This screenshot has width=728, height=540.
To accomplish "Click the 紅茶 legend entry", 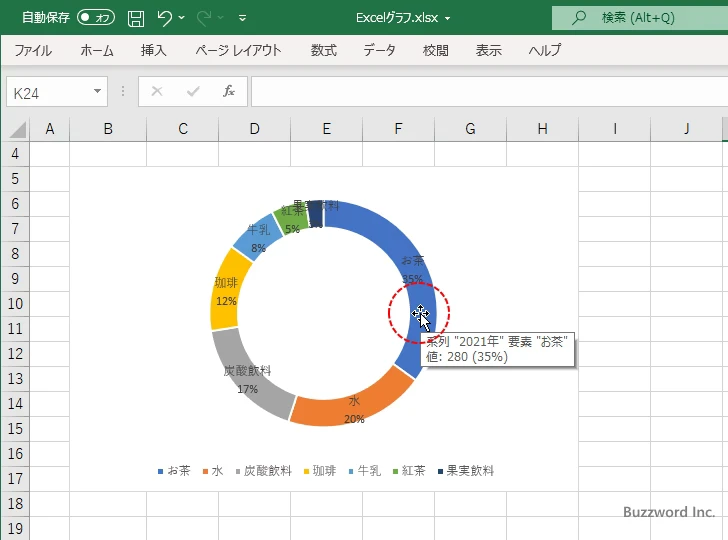I will click(409, 471).
